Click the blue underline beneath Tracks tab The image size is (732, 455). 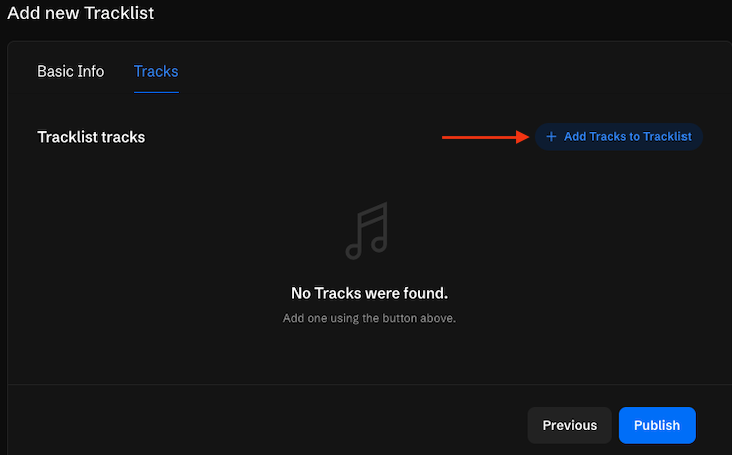point(156,92)
